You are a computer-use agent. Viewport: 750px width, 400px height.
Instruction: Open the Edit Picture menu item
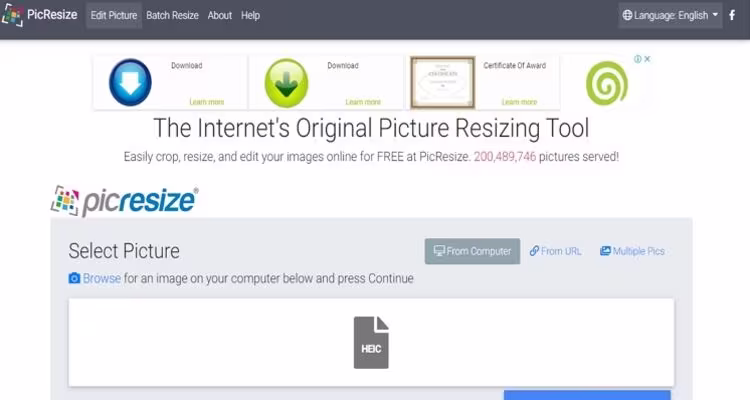tap(114, 15)
